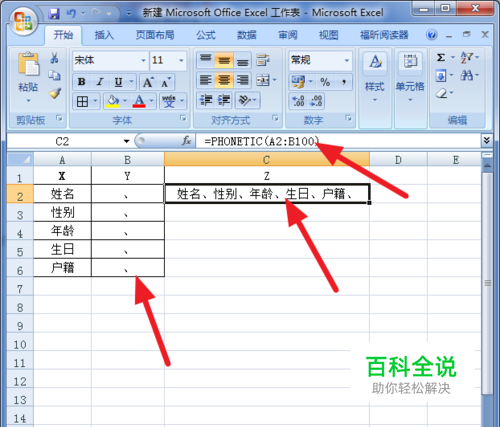Expand the formula bar

click(x=487, y=141)
